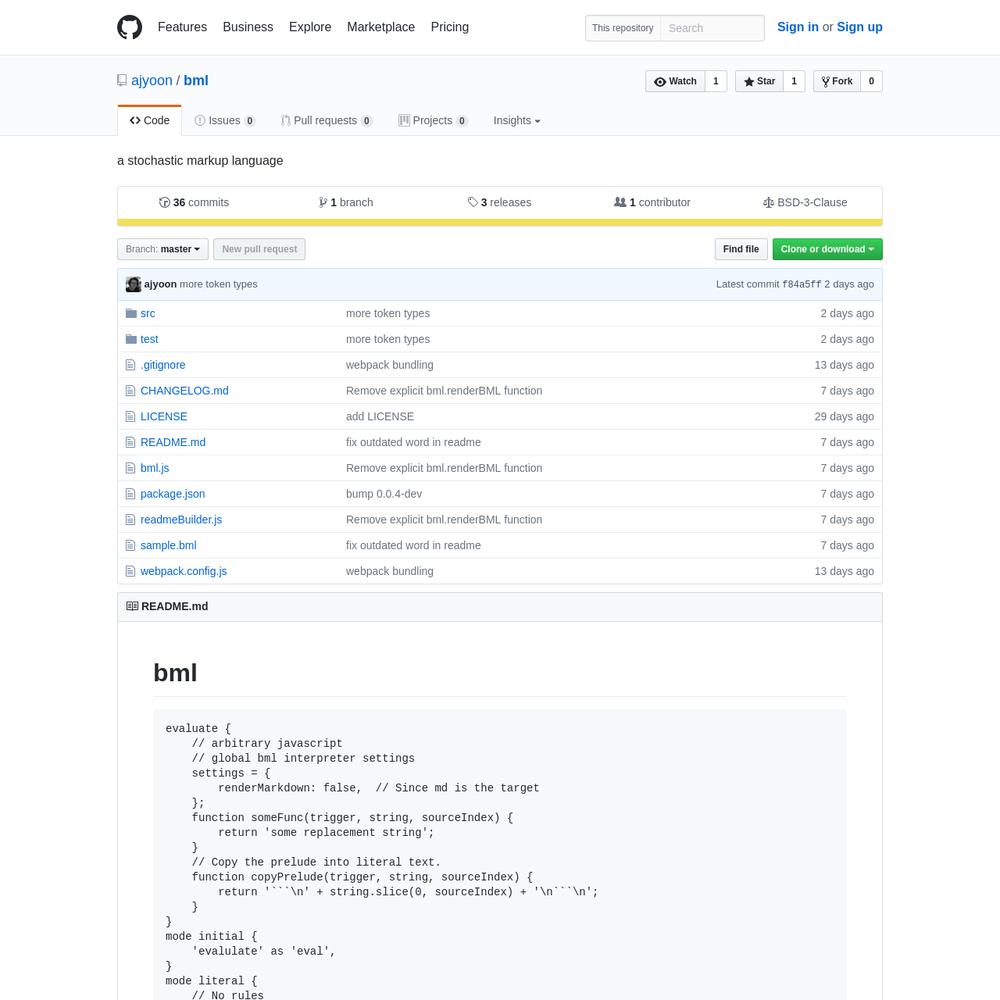Open Explore in top navigation
This screenshot has width=1000, height=1000.
coord(310,27)
